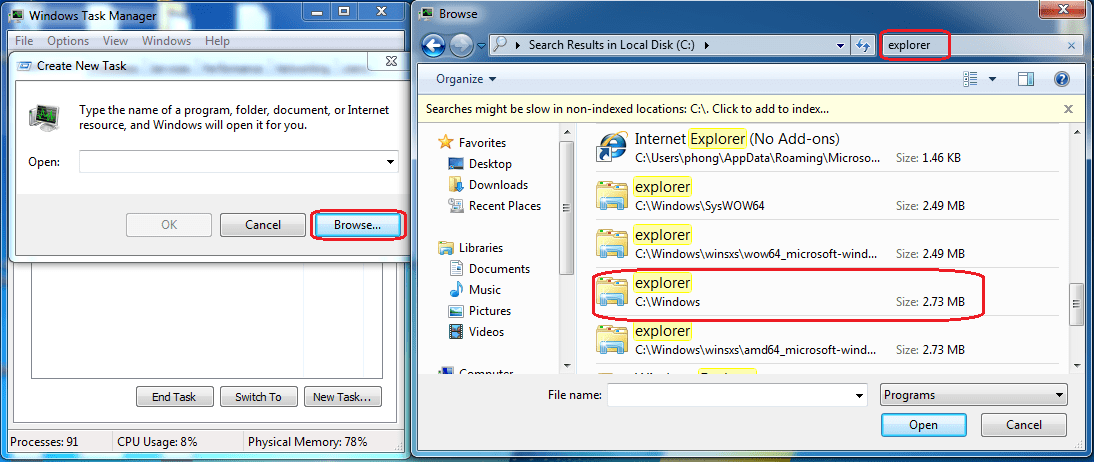
Task: Click the non-indexed locations info message
Action: 627,109
